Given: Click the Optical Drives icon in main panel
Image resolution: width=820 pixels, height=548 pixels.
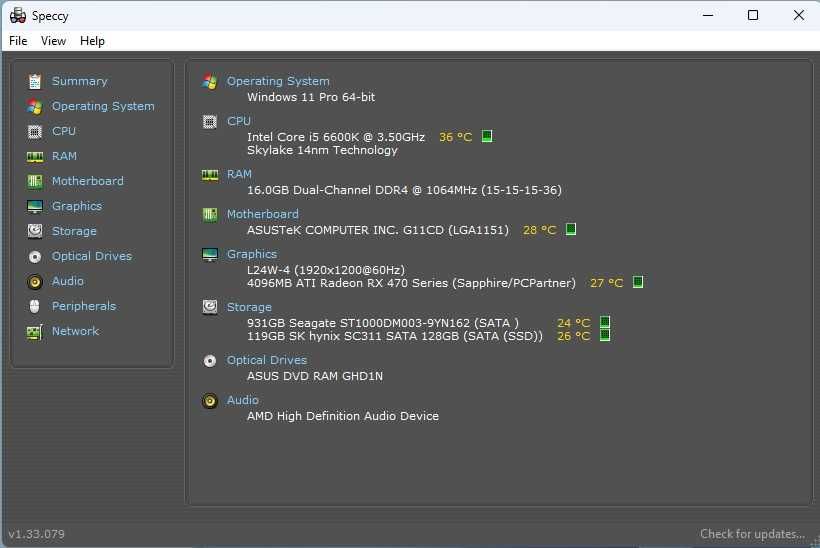Looking at the screenshot, I should 210,361.
